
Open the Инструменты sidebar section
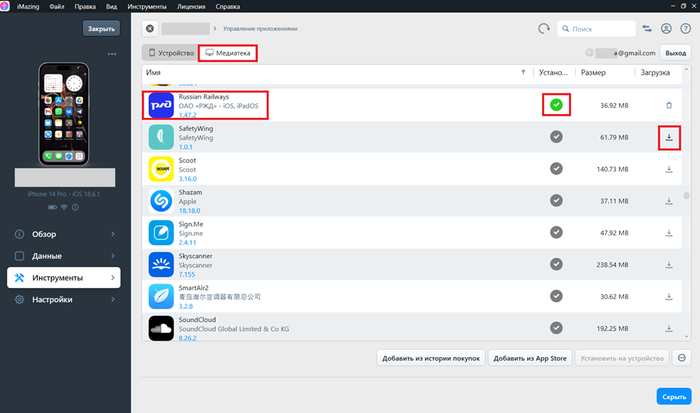(64, 278)
